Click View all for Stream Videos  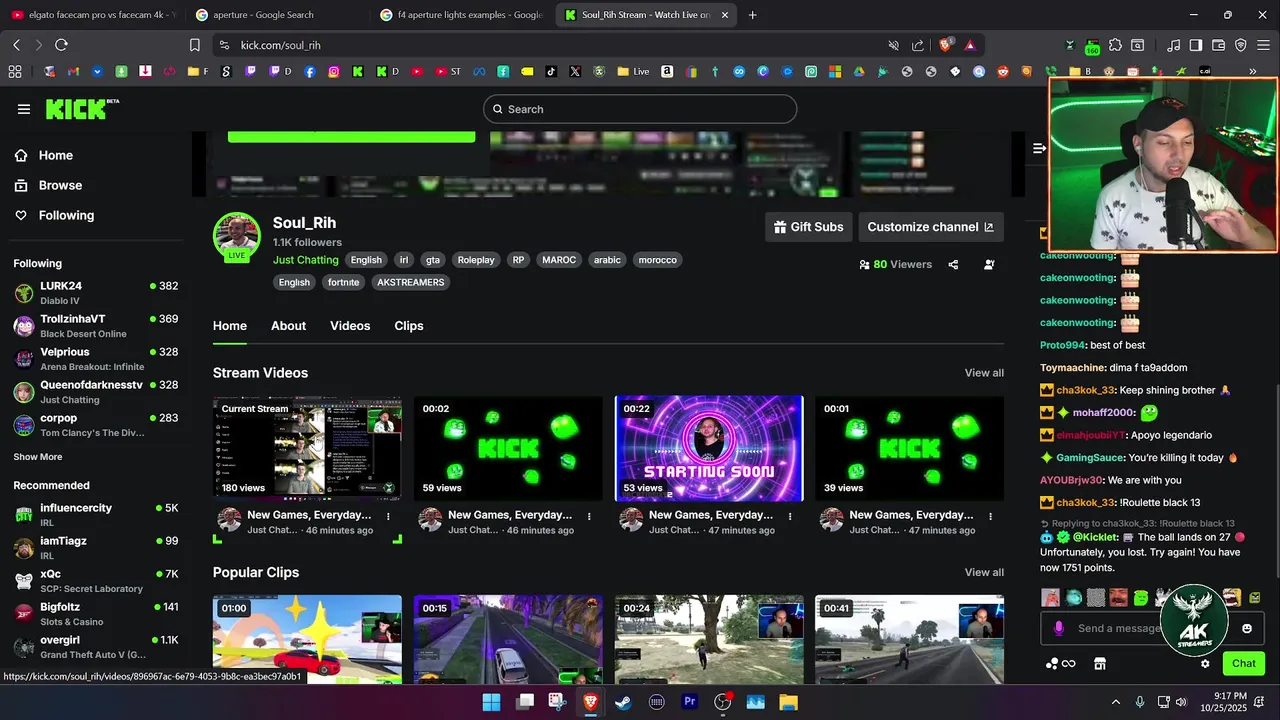point(984,373)
